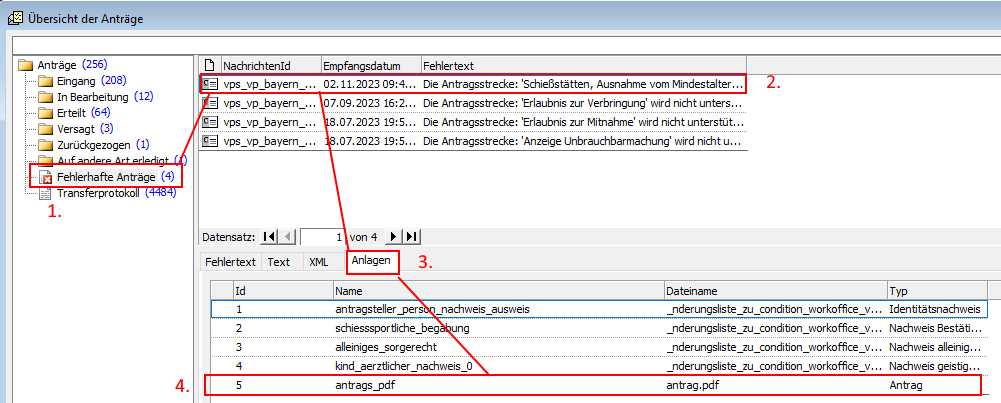Go to first record navigation button
This screenshot has height=403, width=1001.
tap(269, 236)
